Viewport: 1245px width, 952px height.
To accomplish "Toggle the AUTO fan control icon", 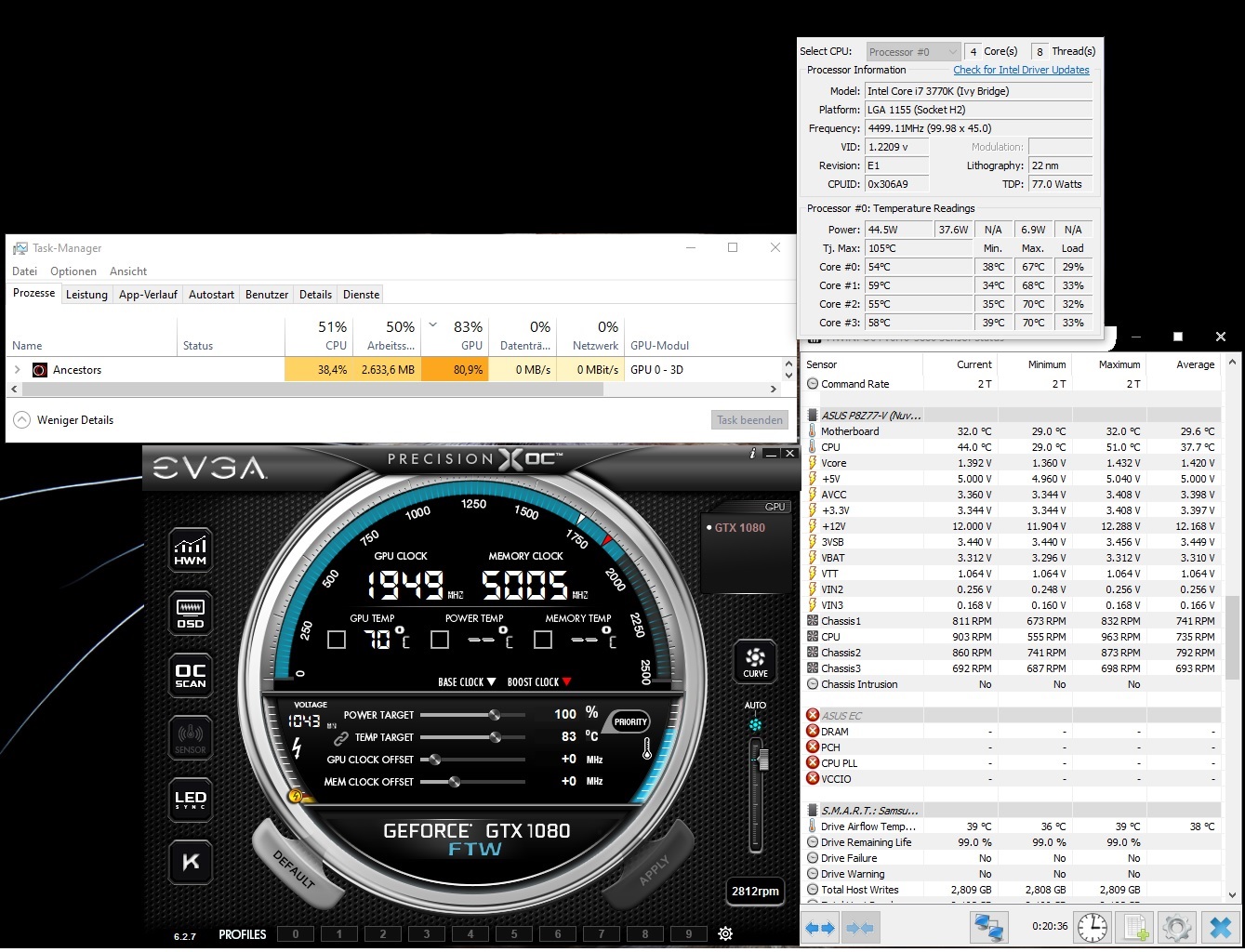I will [755, 723].
